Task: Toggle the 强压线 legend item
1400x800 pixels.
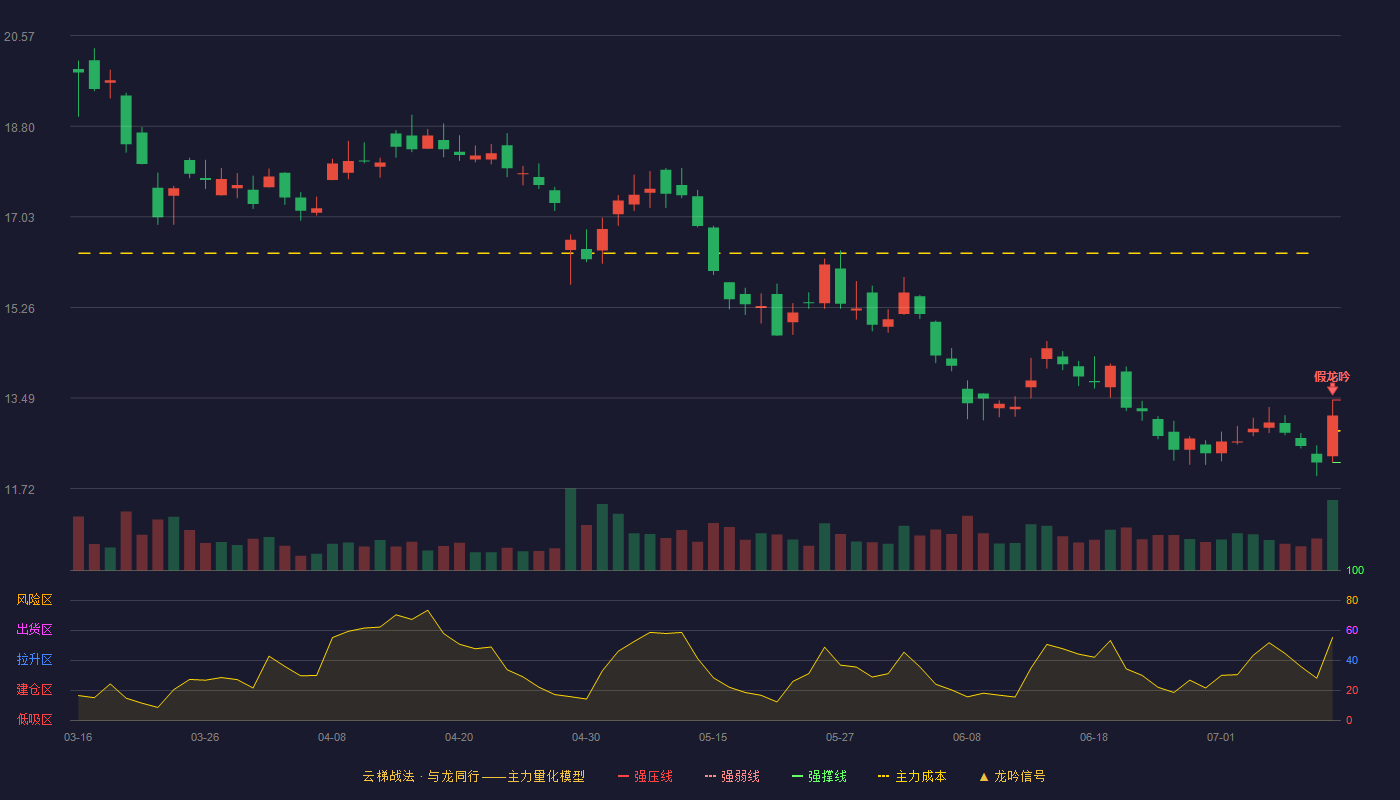Action: coord(645,776)
